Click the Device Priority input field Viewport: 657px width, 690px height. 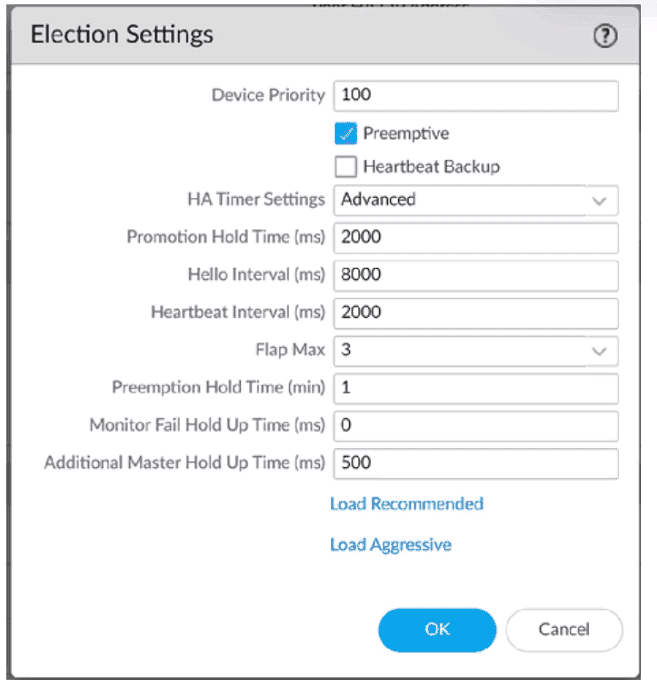point(475,96)
